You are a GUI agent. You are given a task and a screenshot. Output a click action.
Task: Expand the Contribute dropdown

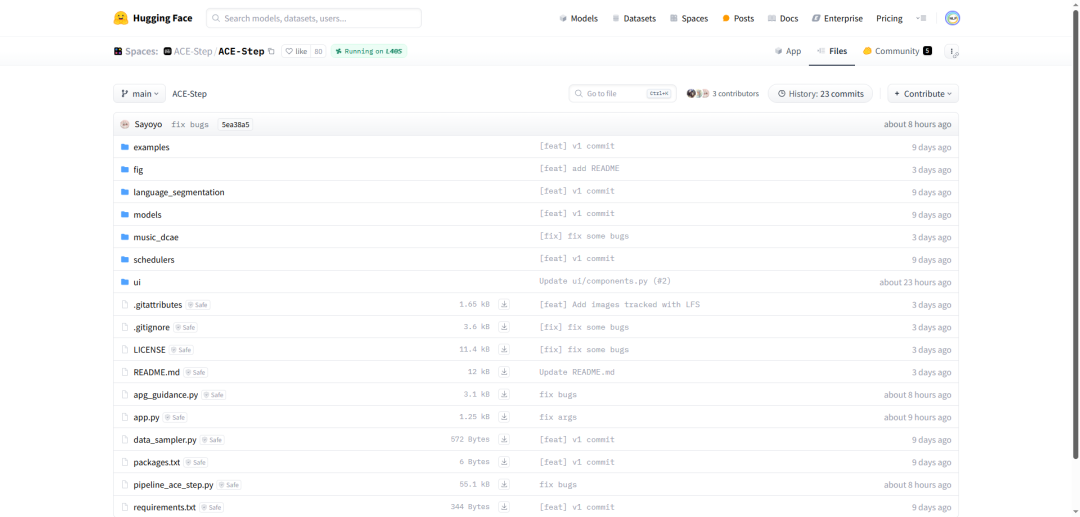pyautogui.click(x=923, y=94)
